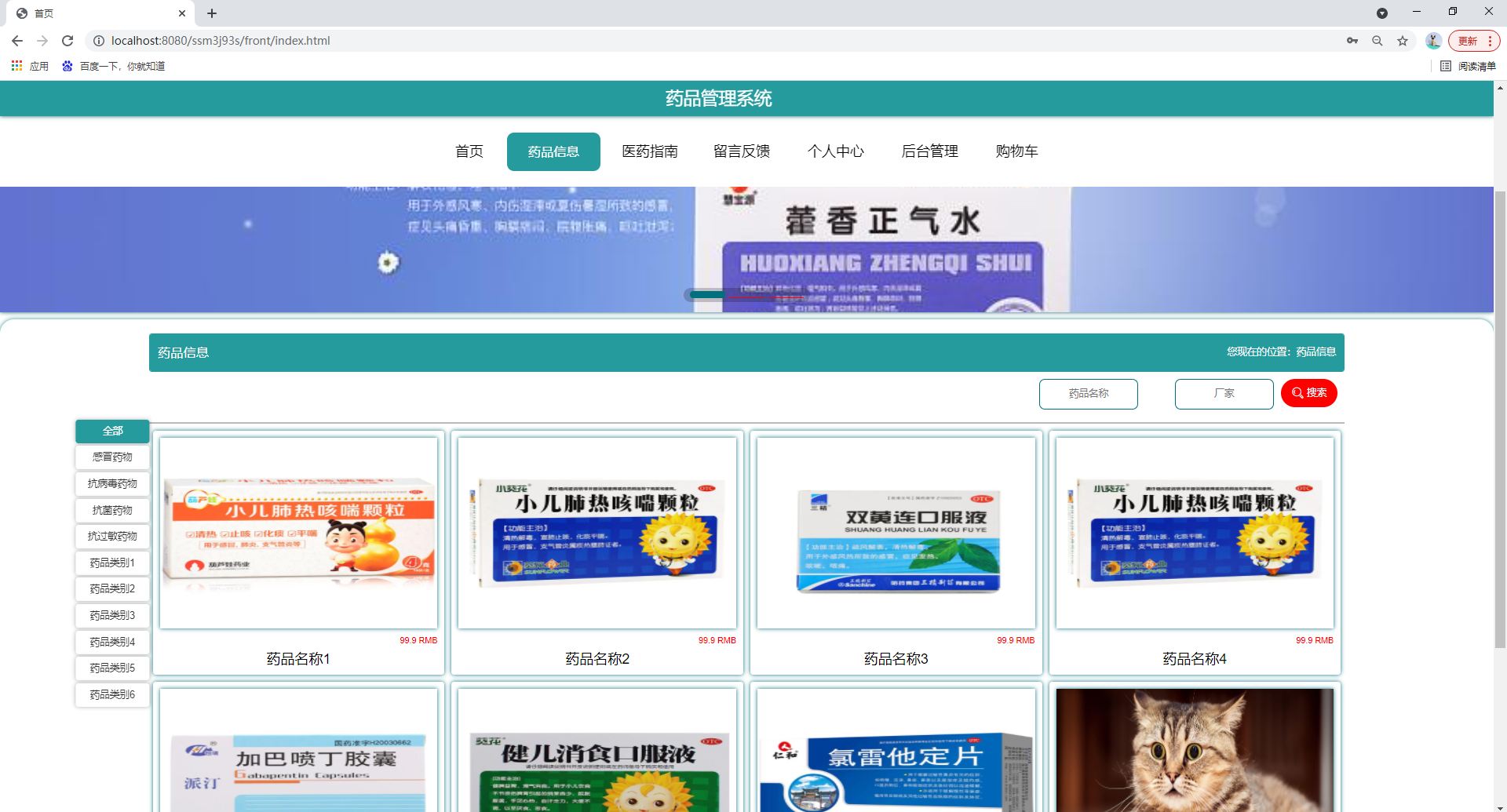Open the 药品名称4 product image
Image resolution: width=1507 pixels, height=812 pixels.
1195,533
